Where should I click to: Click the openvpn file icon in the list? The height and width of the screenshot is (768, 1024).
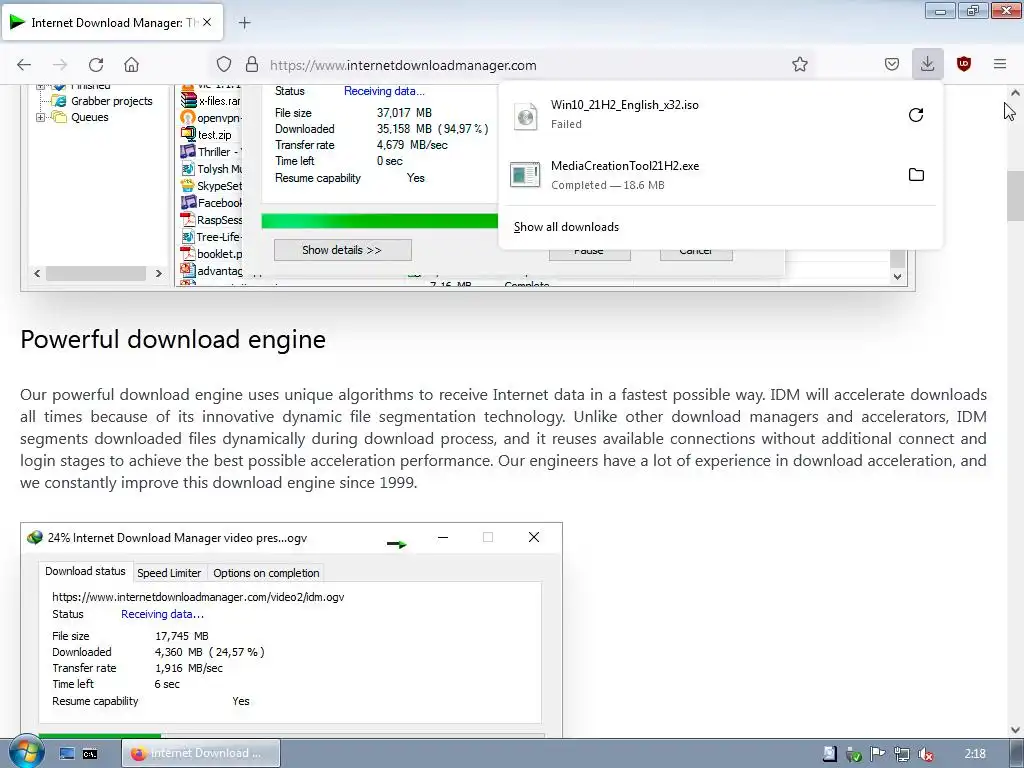click(188, 118)
